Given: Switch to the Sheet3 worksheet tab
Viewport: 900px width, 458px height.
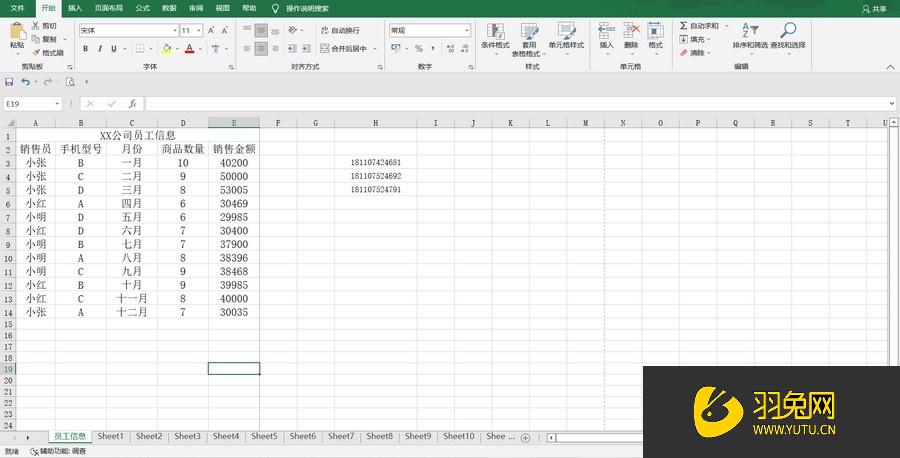Looking at the screenshot, I should (x=188, y=436).
